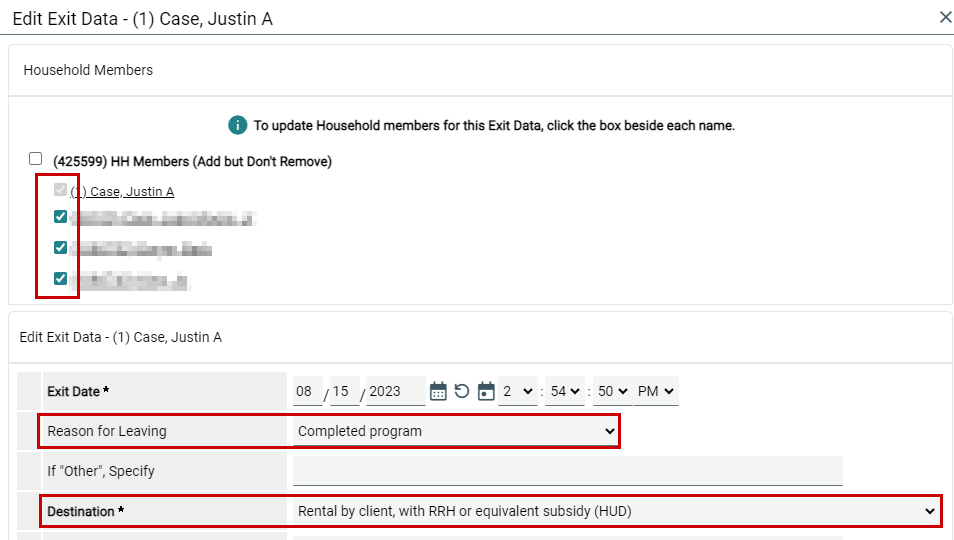954x540 pixels.
Task: Check the HH Members (Add but Don't Remove) checkbox
Action: pyautogui.click(x=35, y=159)
